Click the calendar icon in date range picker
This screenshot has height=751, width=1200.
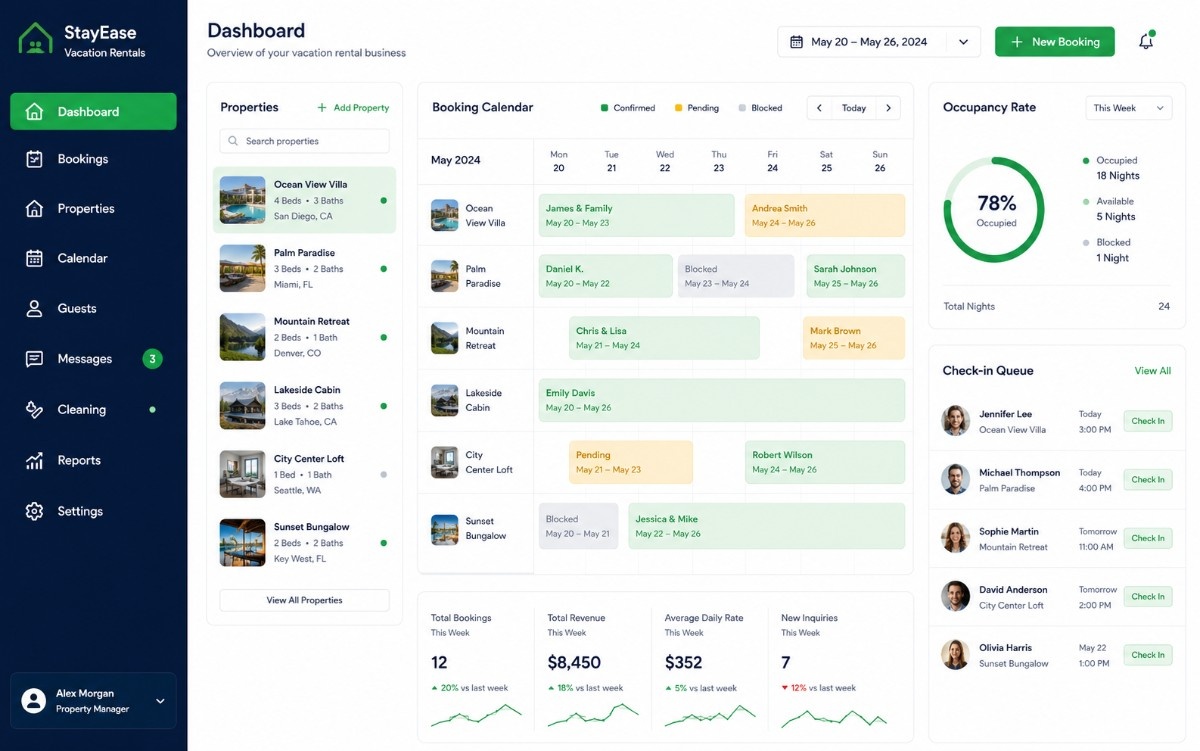pyautogui.click(x=797, y=42)
